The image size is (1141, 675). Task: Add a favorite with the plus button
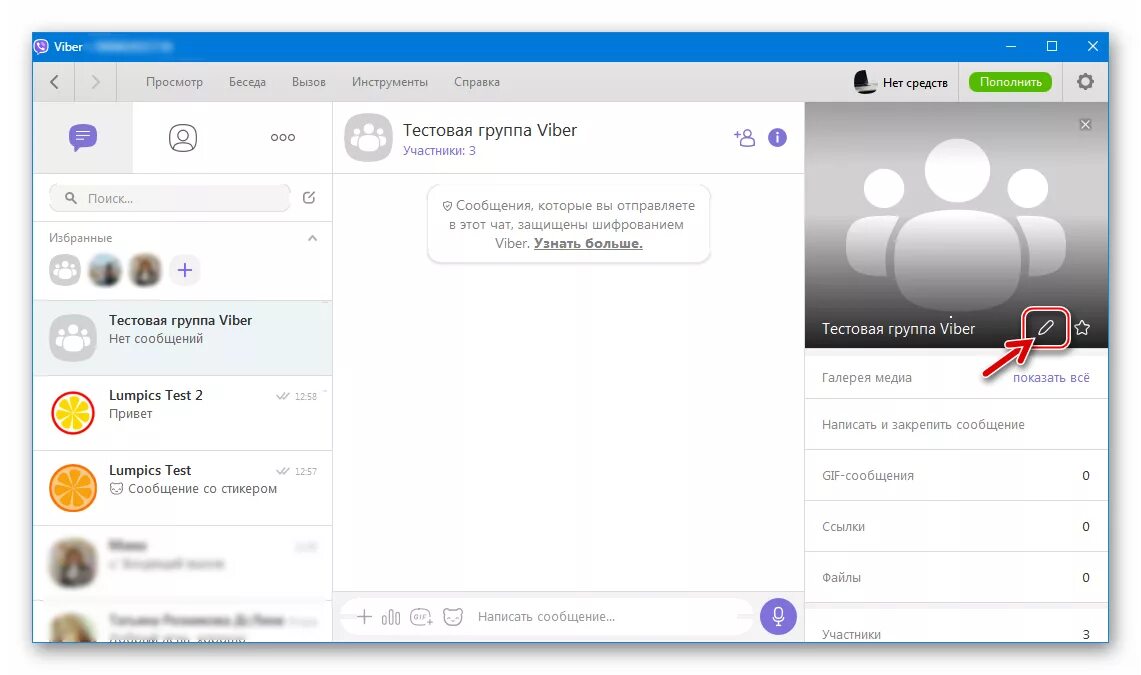(x=185, y=270)
